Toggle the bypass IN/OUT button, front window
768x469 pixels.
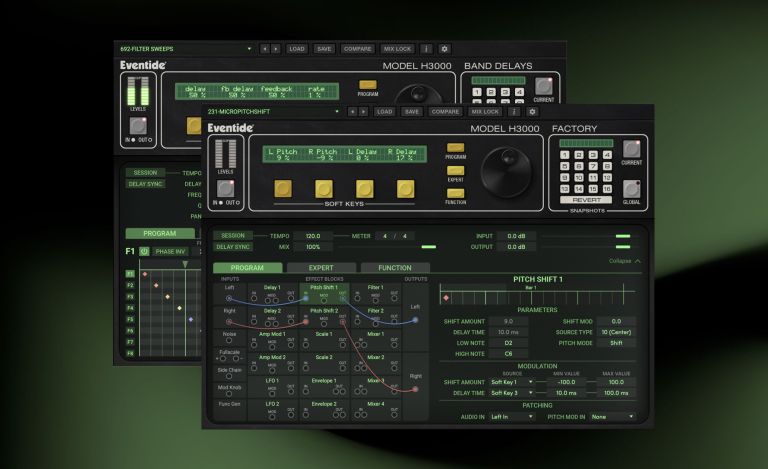[x=225, y=188]
